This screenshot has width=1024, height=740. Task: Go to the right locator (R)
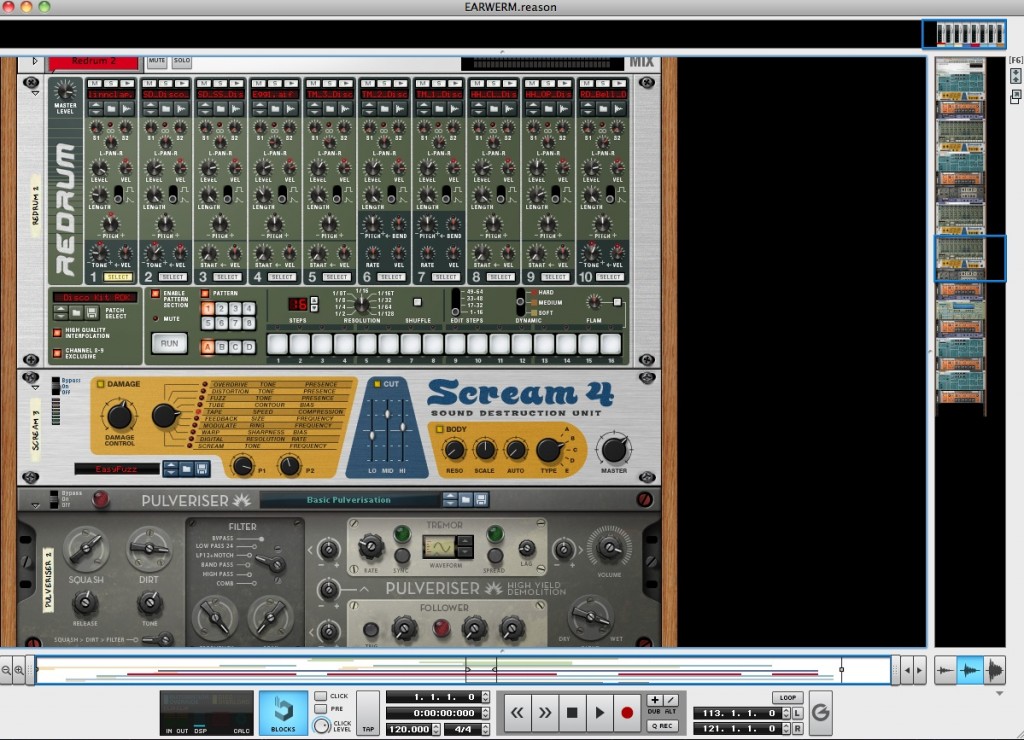[x=797, y=728]
